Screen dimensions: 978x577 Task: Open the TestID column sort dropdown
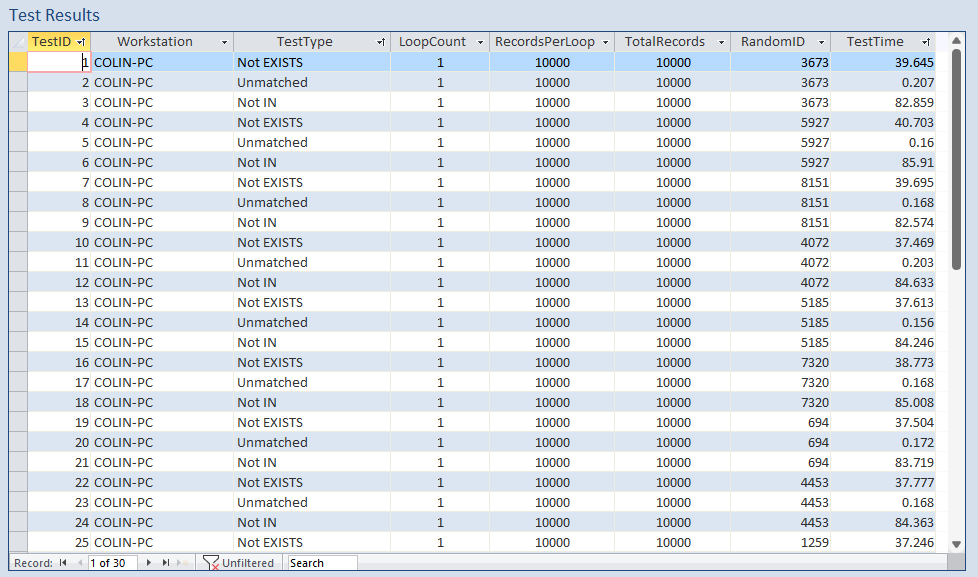81,42
